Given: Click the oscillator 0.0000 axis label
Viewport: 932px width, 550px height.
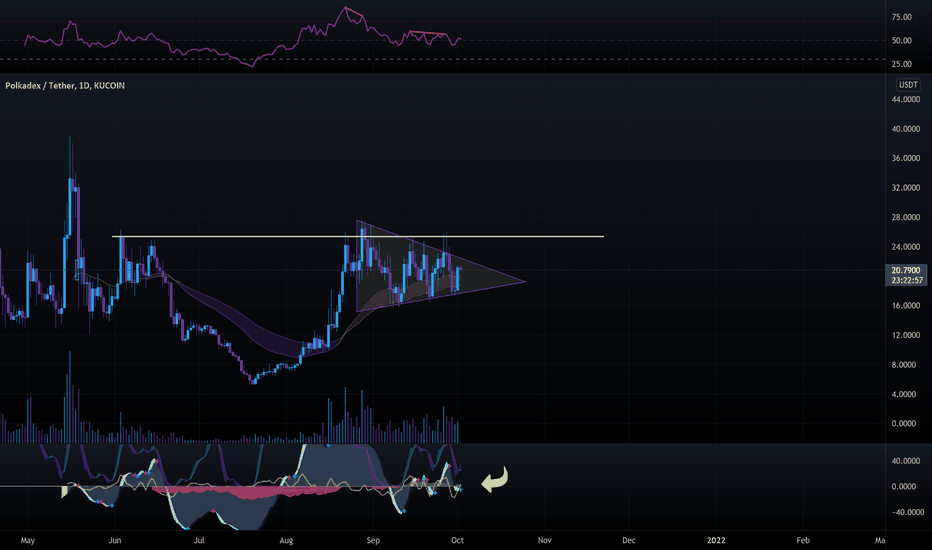Looking at the screenshot, I should pos(903,486).
